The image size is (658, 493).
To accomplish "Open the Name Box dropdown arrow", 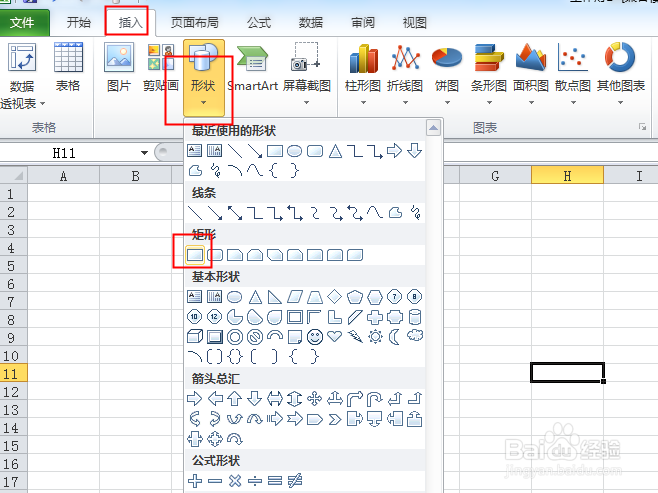I will point(144,153).
